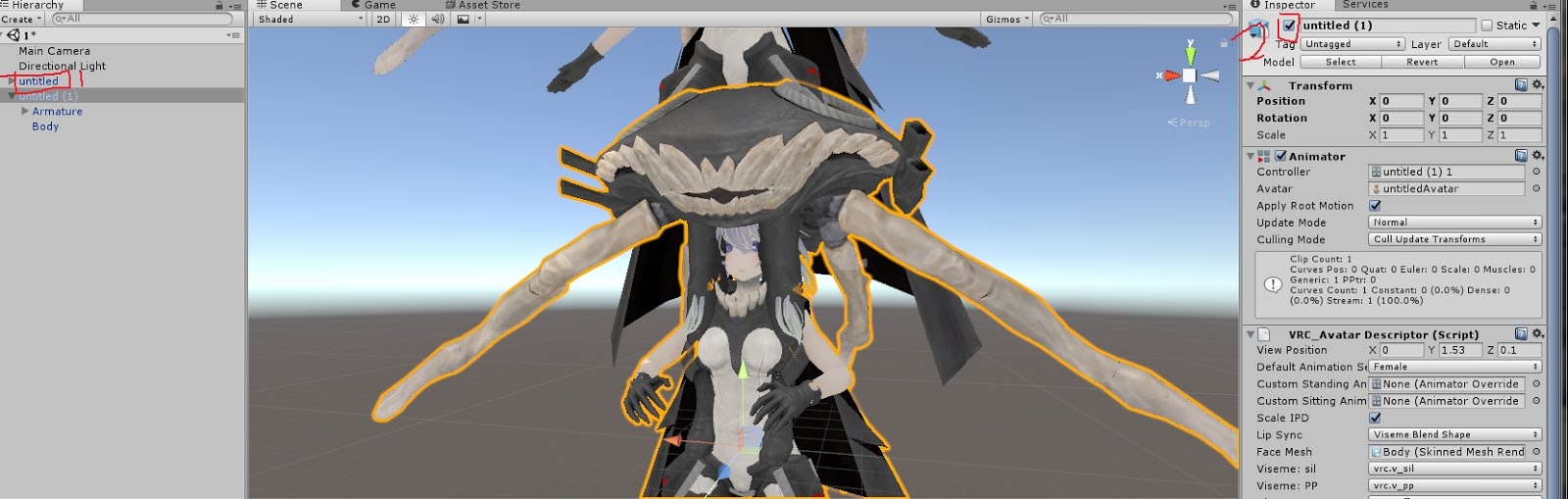Enable the Static checkbox
1568x499 pixels.
(x=1487, y=25)
